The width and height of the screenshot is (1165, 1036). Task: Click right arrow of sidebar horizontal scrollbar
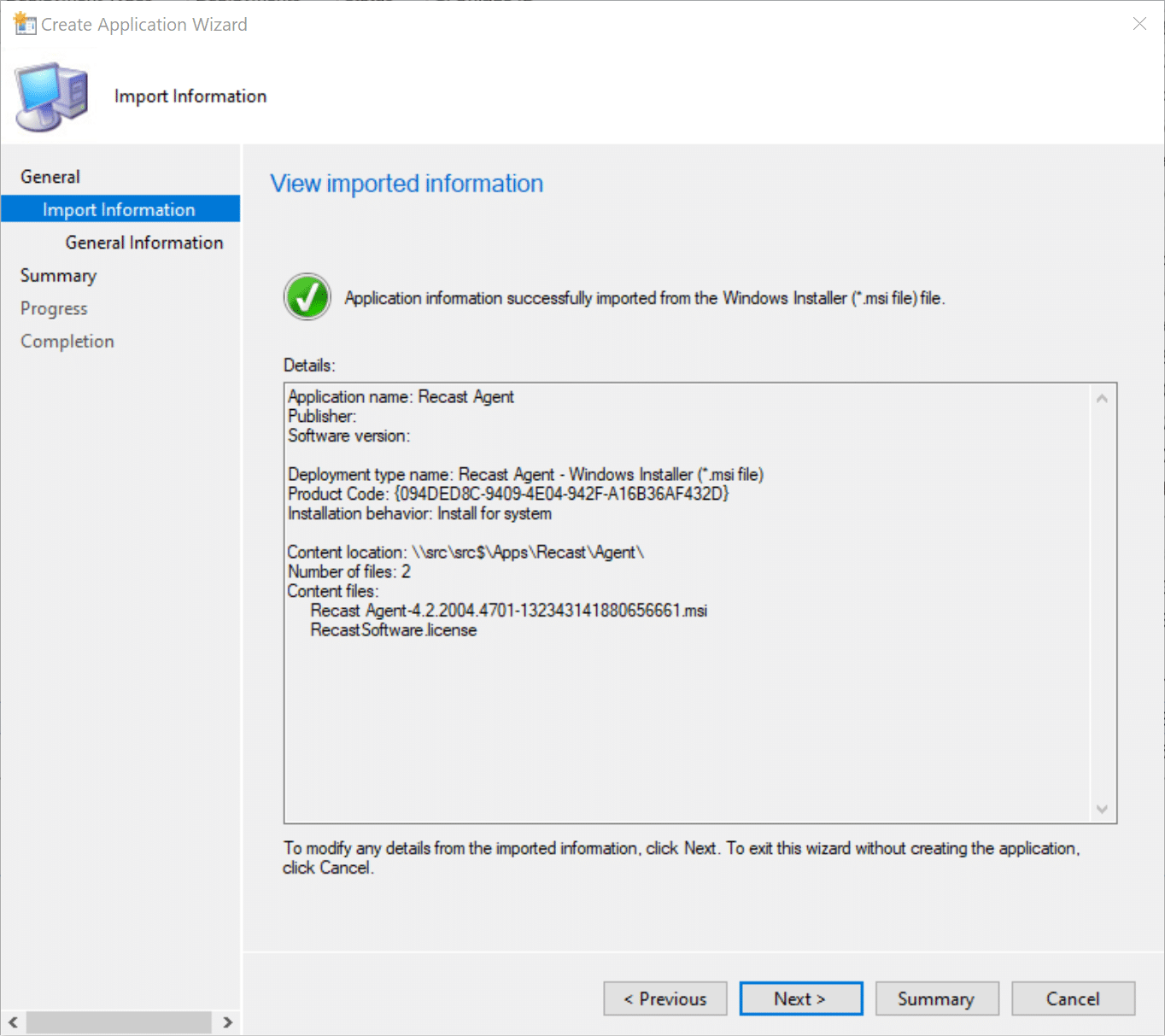pos(227,1022)
